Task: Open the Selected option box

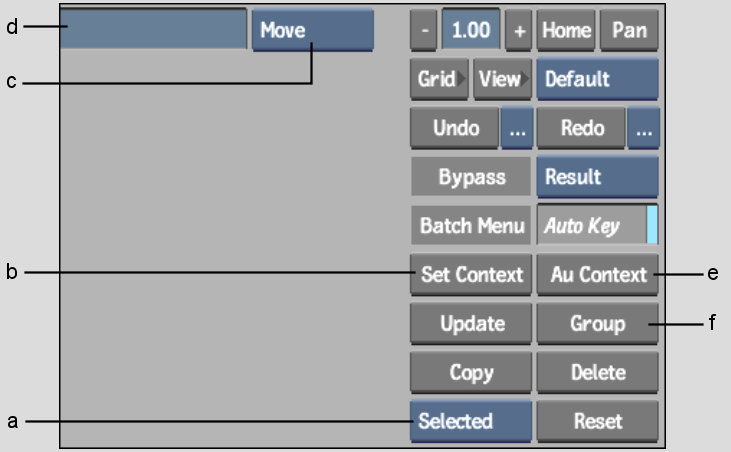Action: coord(471,421)
